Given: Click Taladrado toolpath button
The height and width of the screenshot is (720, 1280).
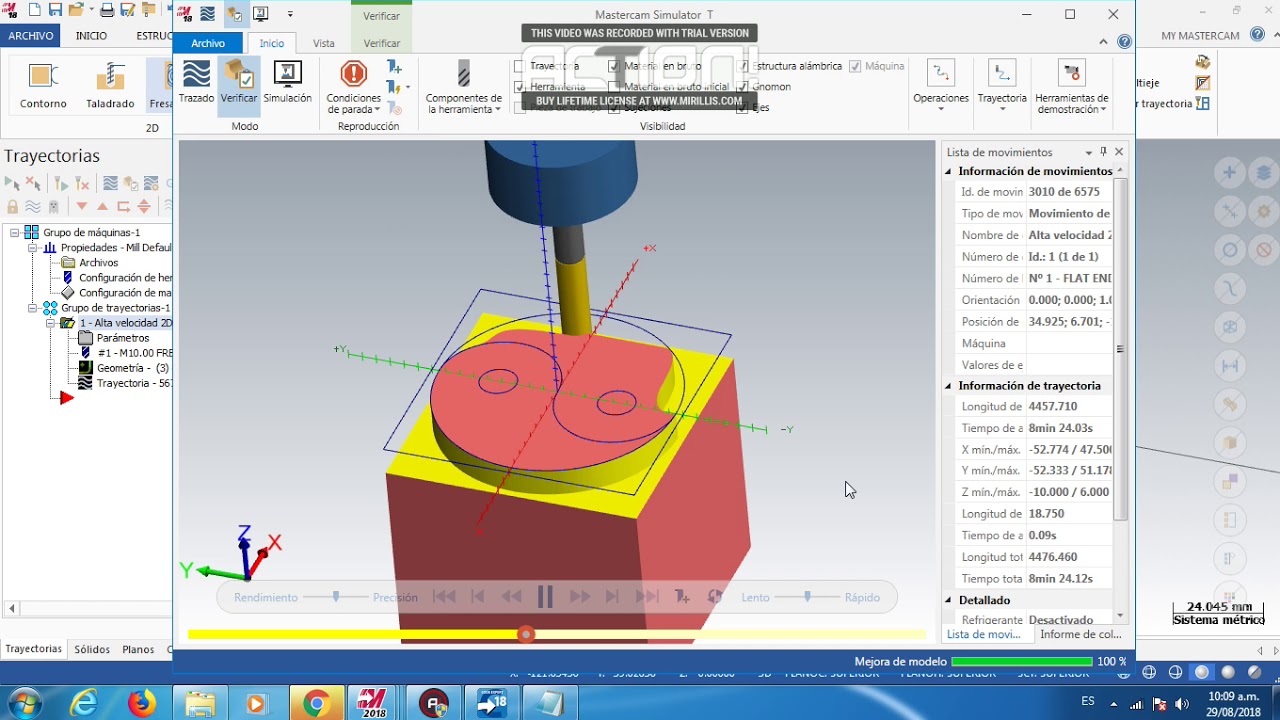Looking at the screenshot, I should 110,86.
